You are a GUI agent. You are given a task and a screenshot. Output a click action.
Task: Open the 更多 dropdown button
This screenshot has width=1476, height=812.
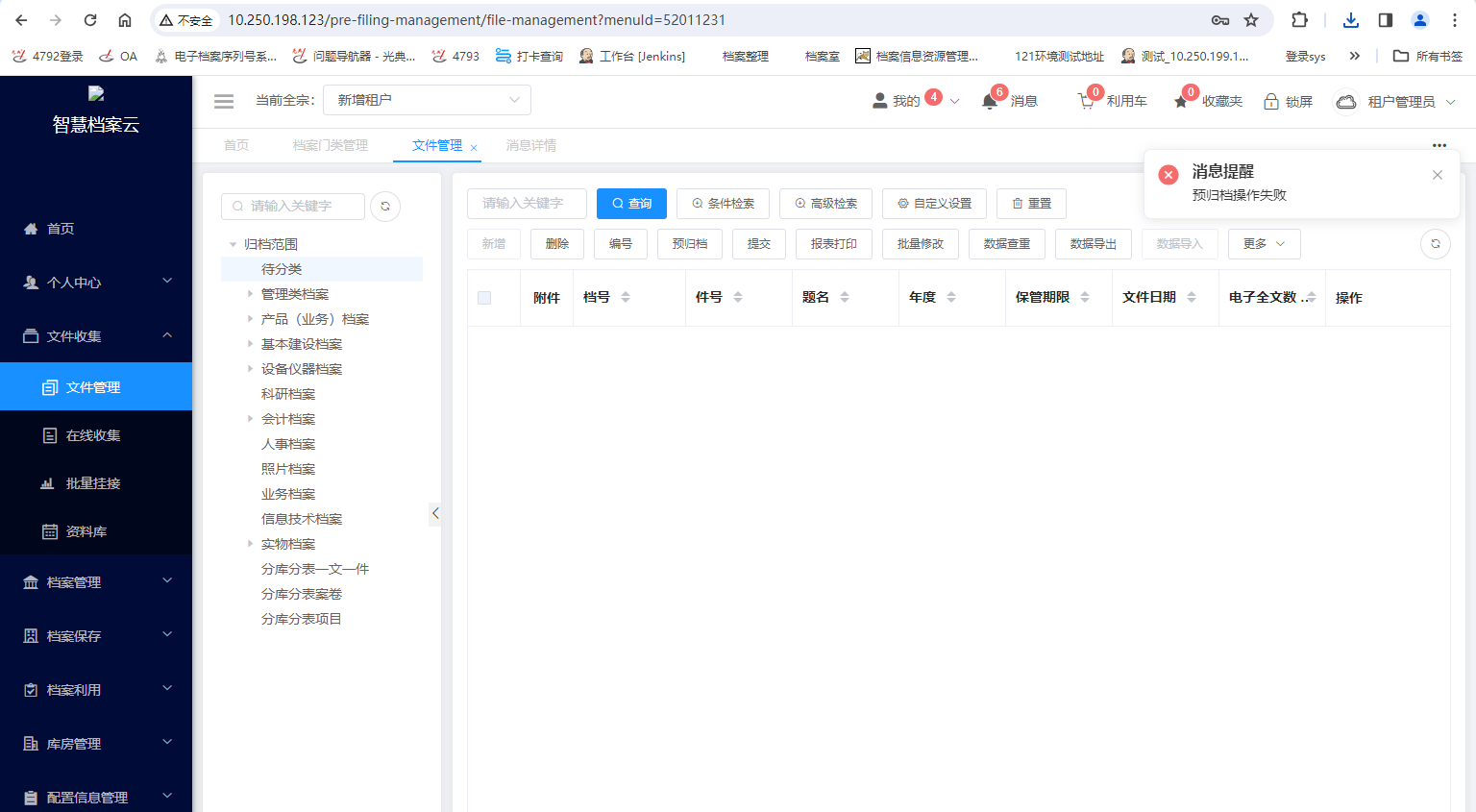tap(1264, 244)
